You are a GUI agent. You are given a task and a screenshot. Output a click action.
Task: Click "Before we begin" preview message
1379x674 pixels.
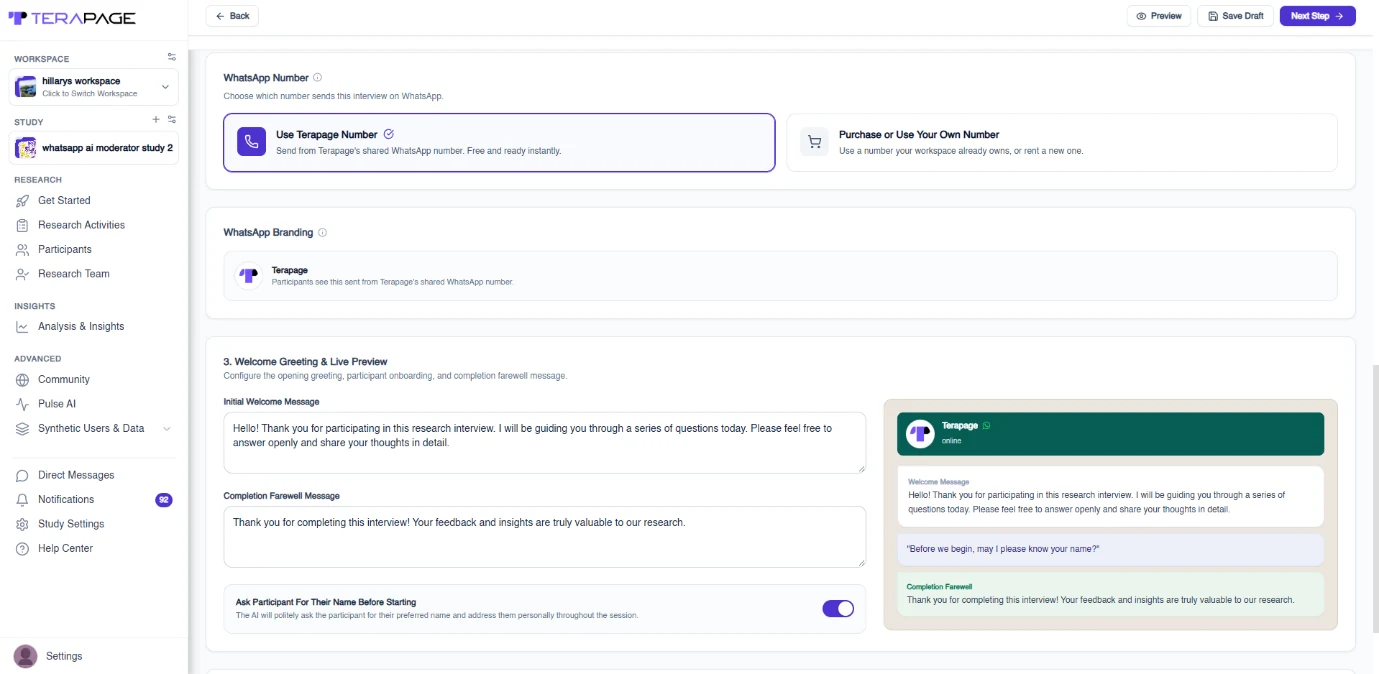1111,550
